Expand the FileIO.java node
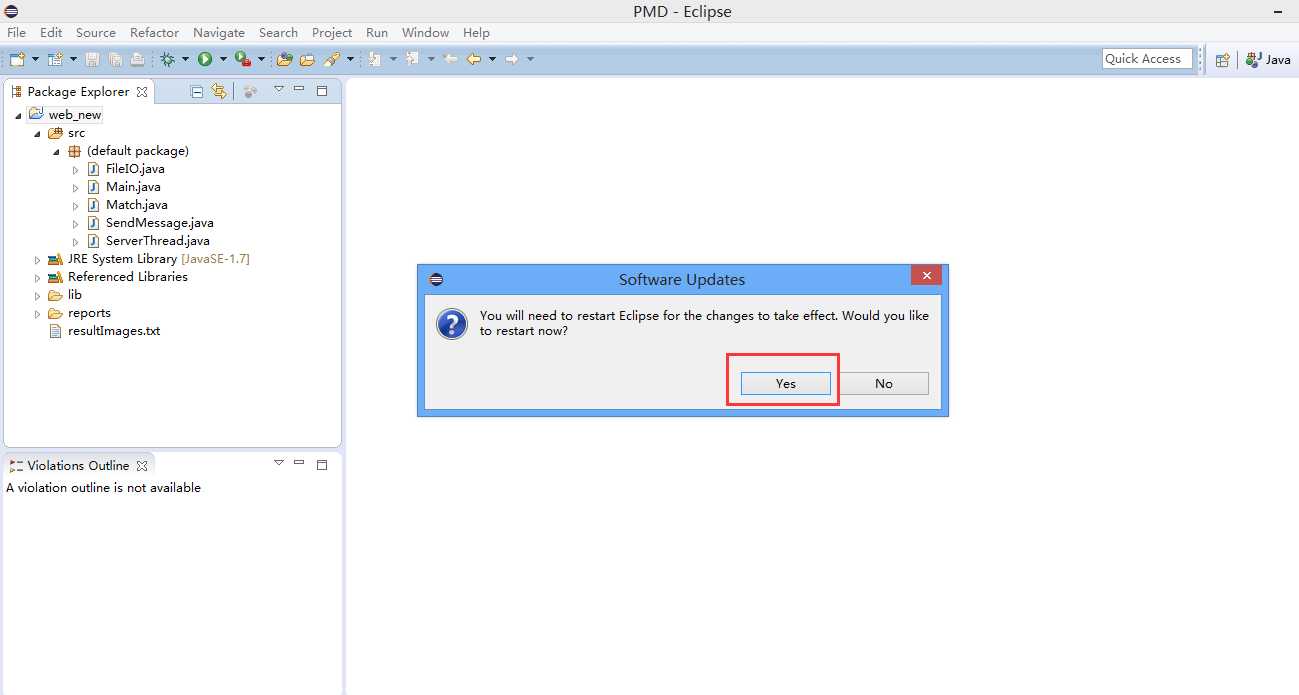1299x695 pixels. 75,169
